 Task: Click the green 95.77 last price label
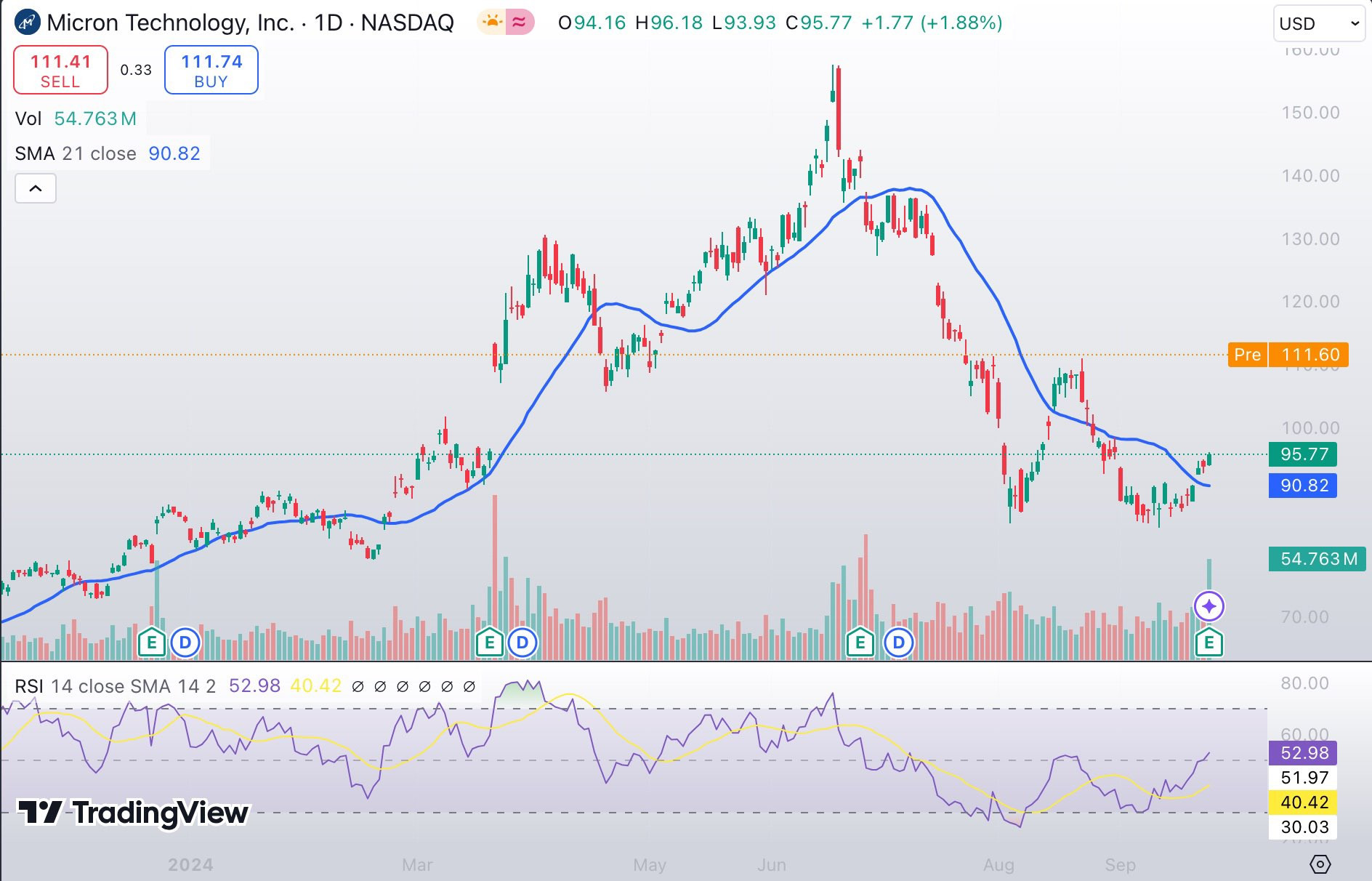point(1303,454)
